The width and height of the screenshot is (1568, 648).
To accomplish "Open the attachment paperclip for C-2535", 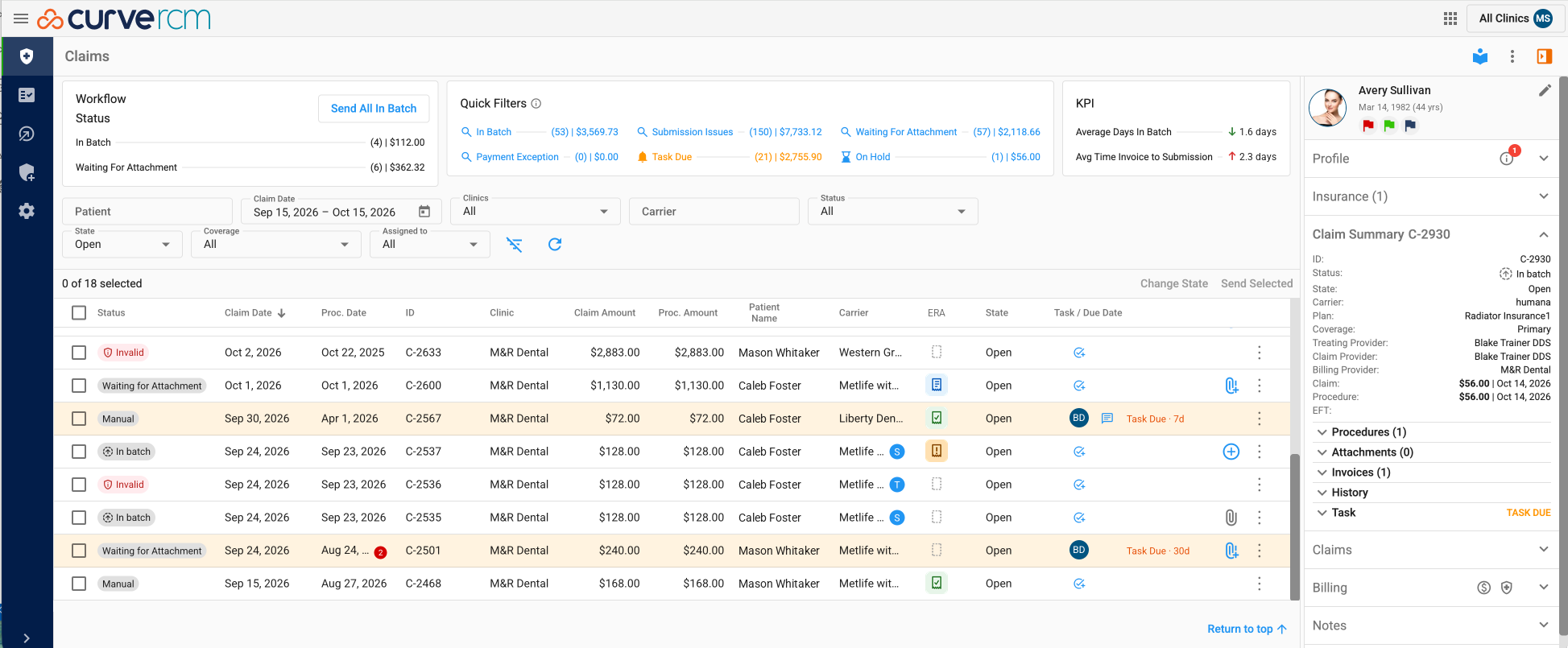I will point(1231,518).
